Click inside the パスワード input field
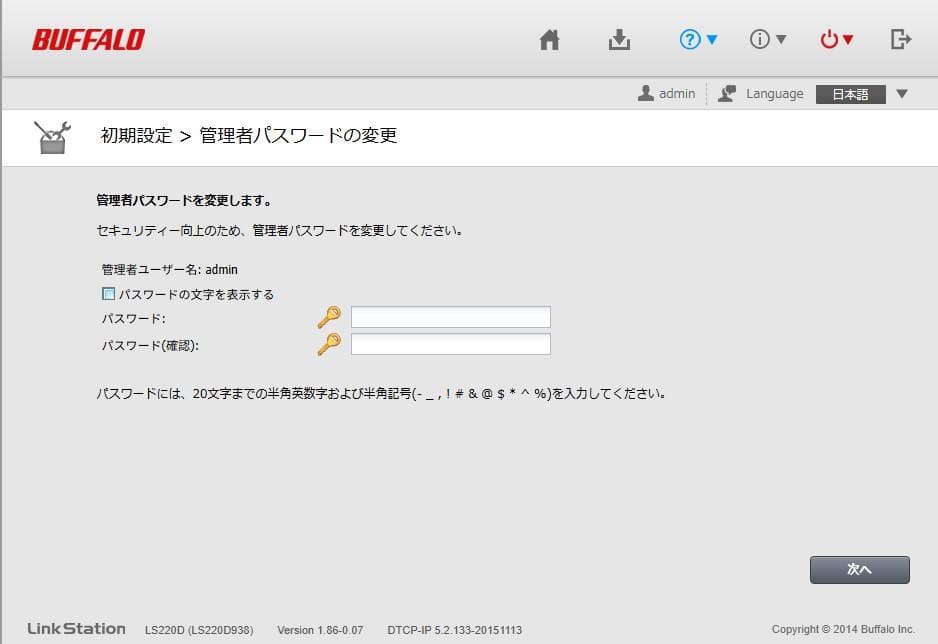The width and height of the screenshot is (938, 644). click(449, 316)
